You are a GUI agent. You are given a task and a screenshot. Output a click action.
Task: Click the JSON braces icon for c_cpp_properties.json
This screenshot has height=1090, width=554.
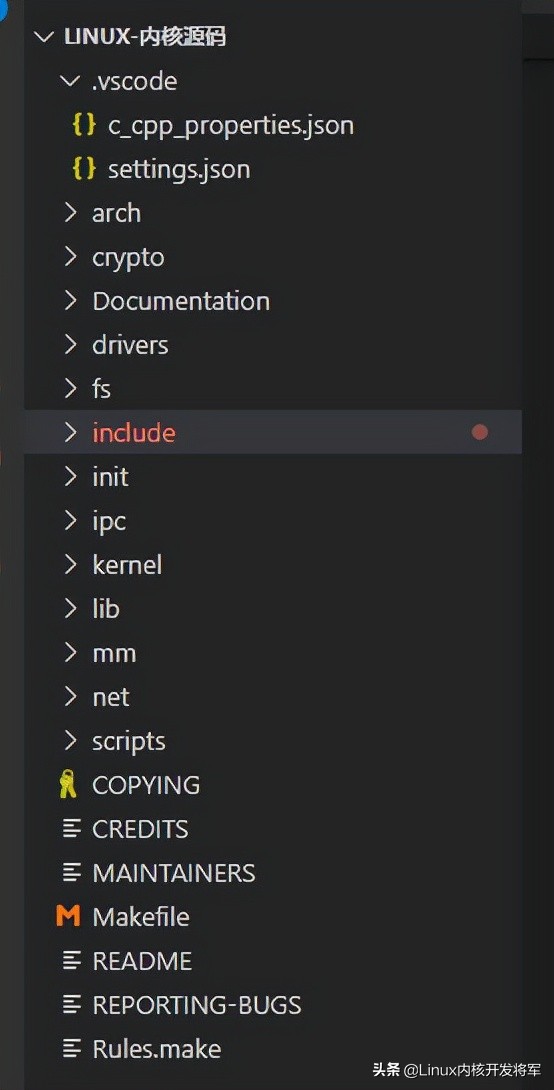[84, 126]
